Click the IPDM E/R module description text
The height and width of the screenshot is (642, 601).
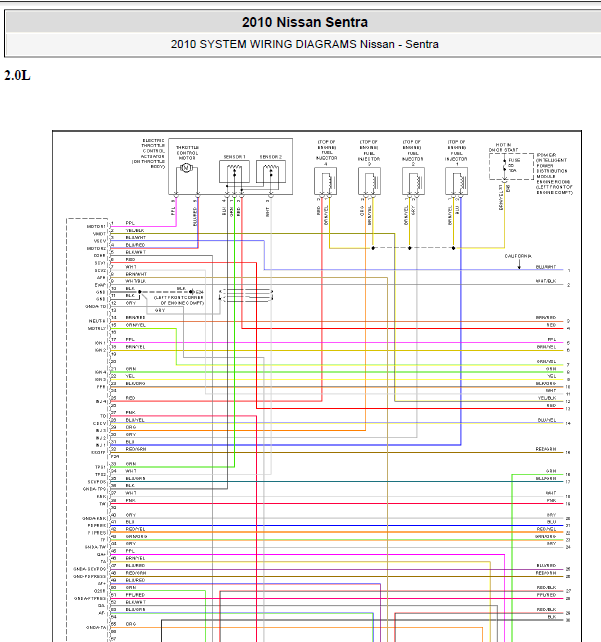pyautogui.click(x=554, y=174)
